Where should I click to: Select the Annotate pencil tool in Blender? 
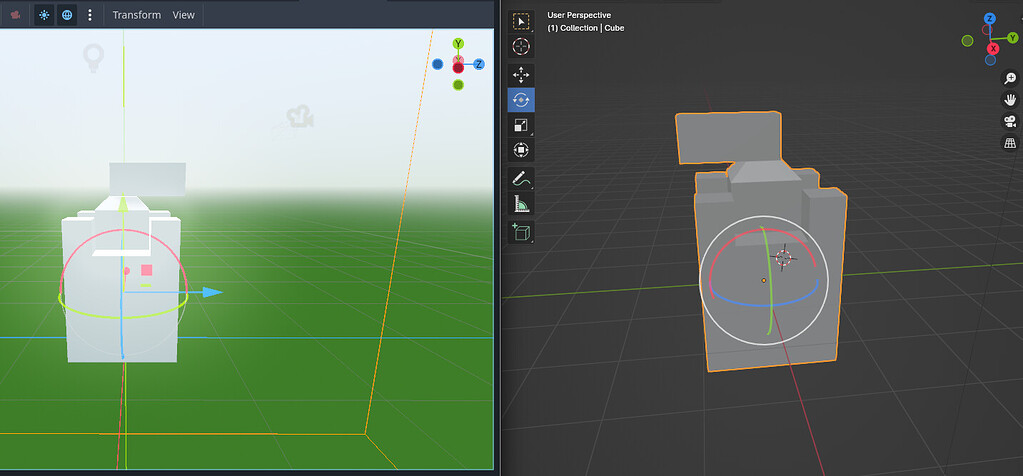pos(521,178)
